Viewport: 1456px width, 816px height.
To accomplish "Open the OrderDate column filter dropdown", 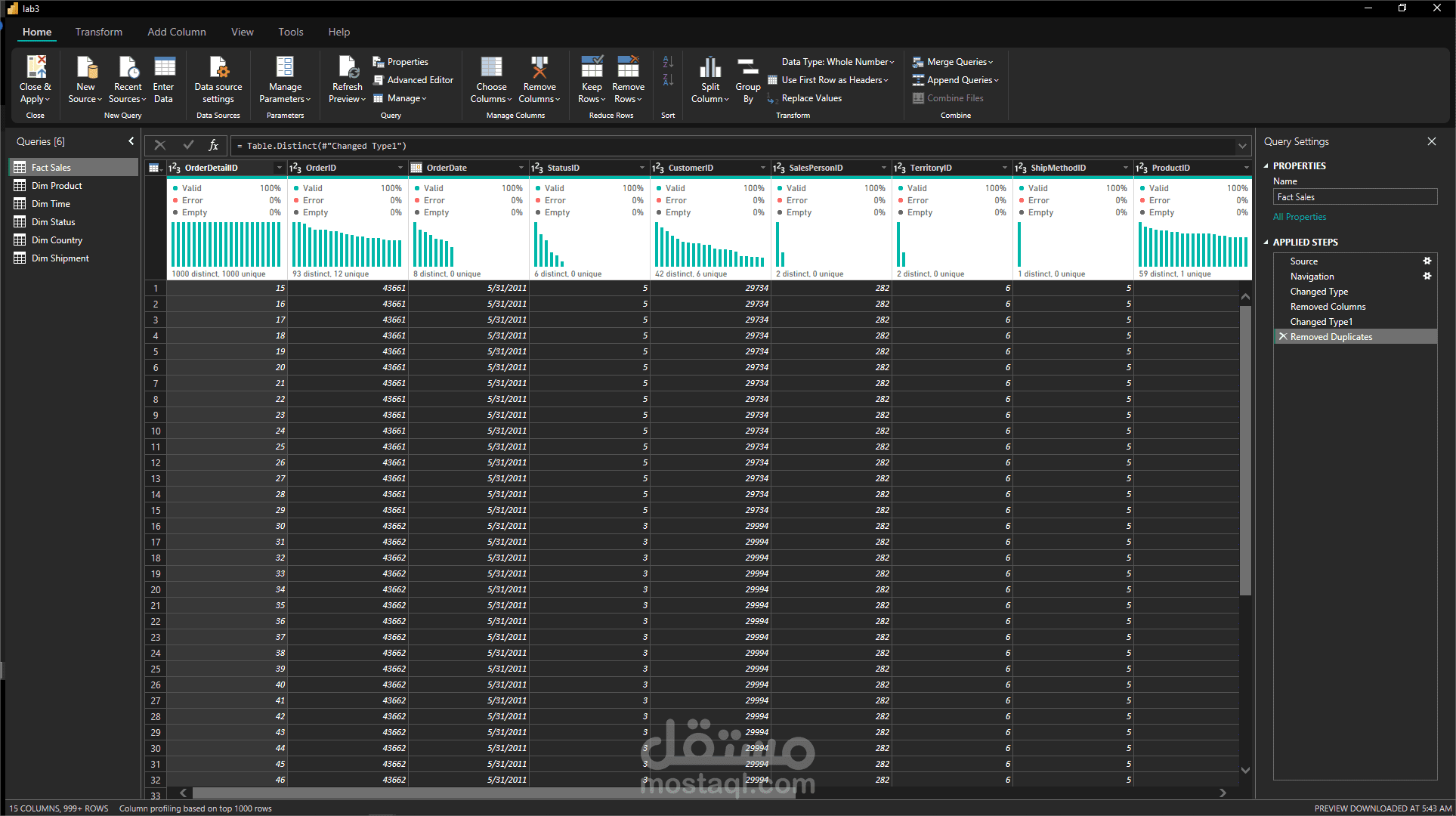I will (521, 168).
